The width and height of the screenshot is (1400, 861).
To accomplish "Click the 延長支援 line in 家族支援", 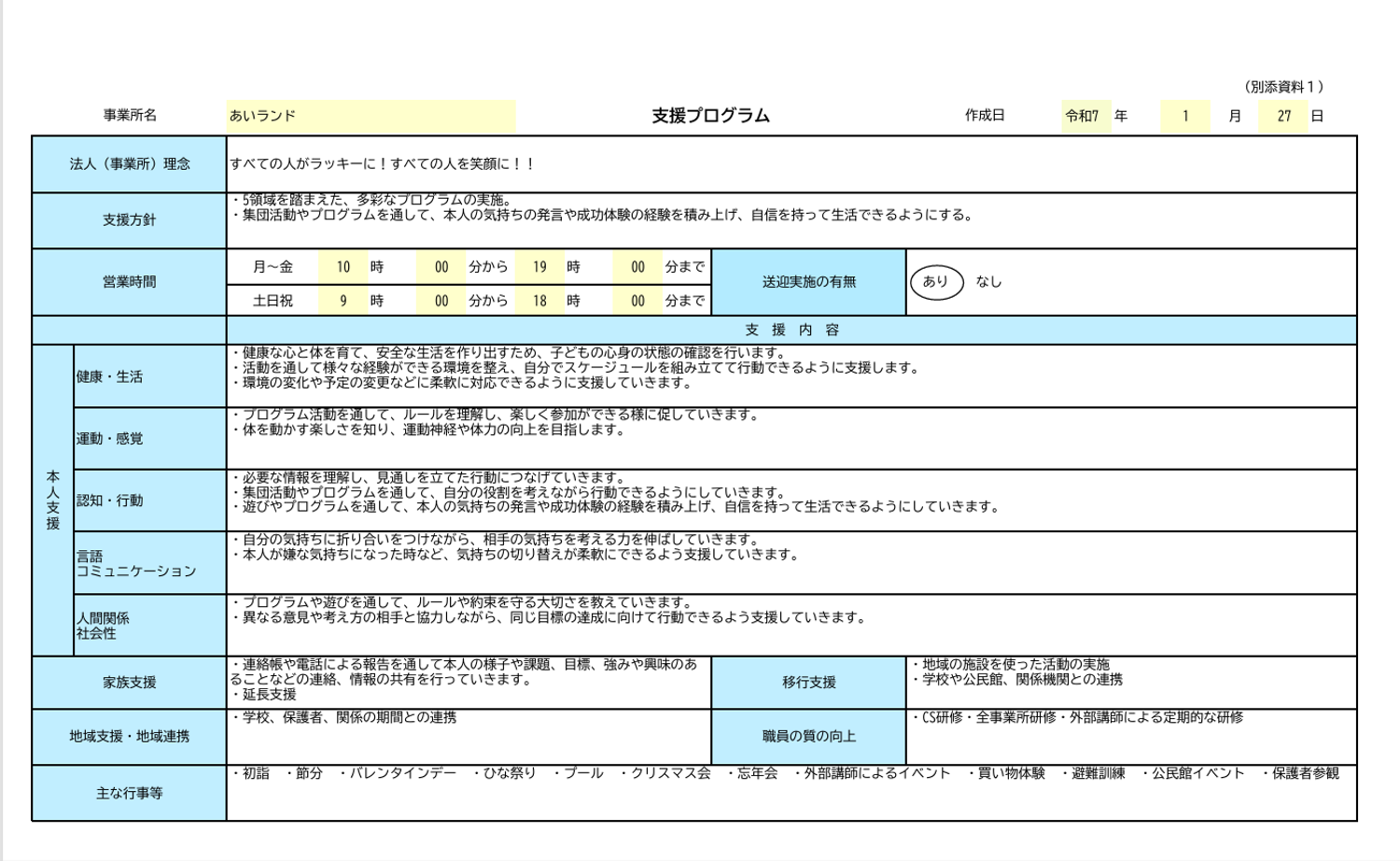I will pyautogui.click(x=263, y=695).
